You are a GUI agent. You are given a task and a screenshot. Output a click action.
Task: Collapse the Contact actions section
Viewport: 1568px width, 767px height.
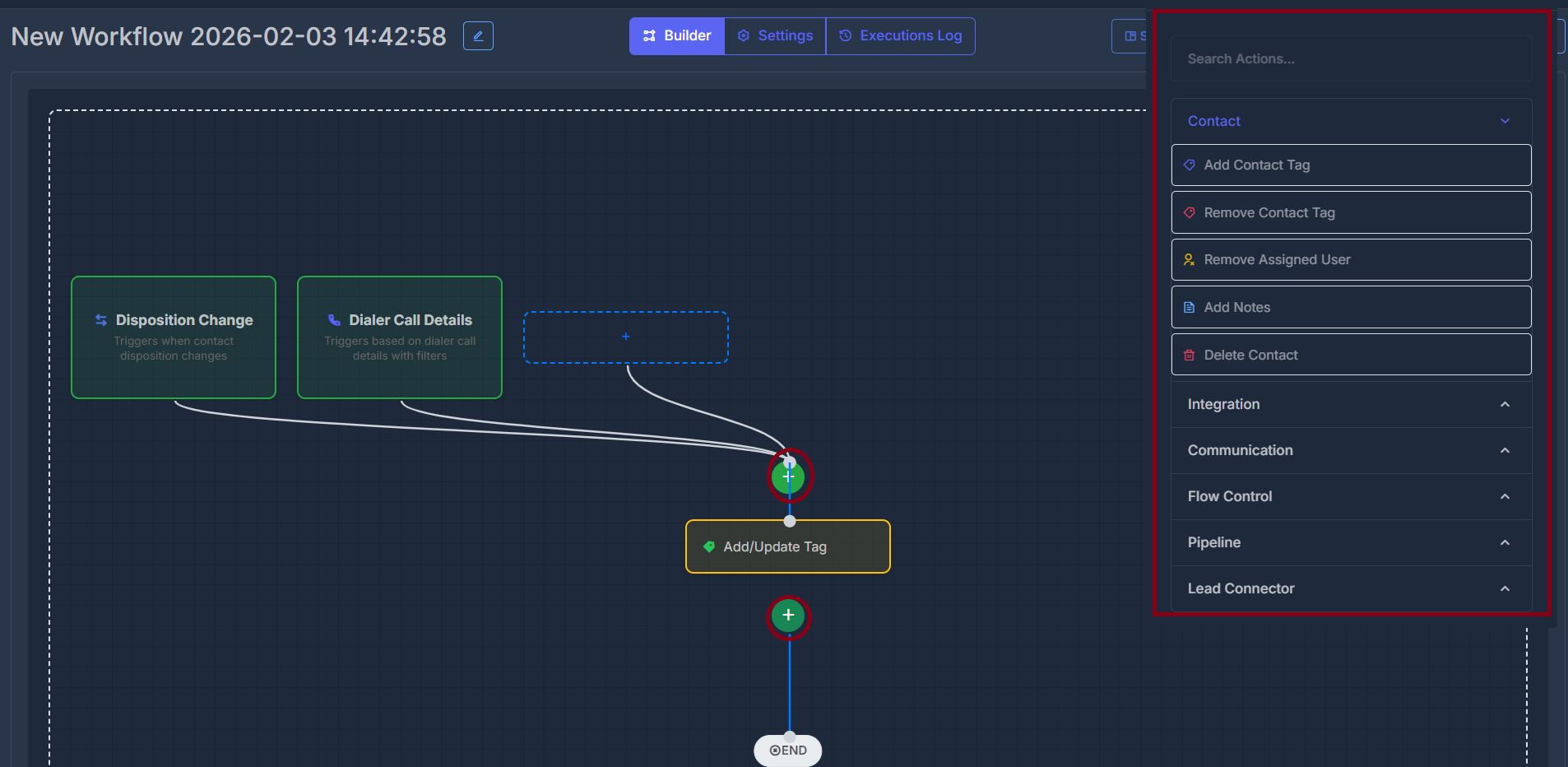pos(1505,121)
